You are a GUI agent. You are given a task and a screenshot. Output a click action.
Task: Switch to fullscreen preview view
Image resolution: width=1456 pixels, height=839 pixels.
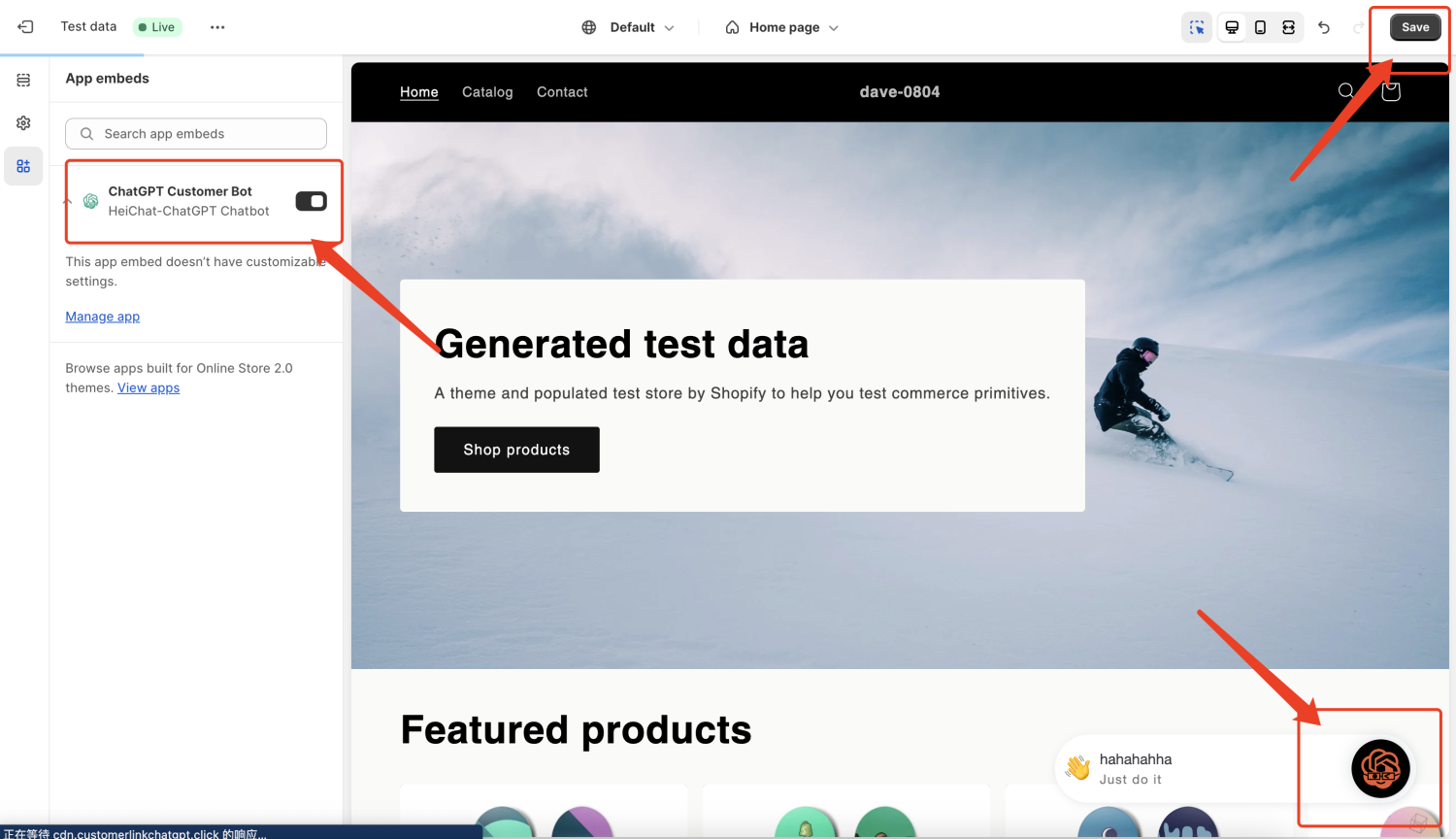pyautogui.click(x=1288, y=27)
